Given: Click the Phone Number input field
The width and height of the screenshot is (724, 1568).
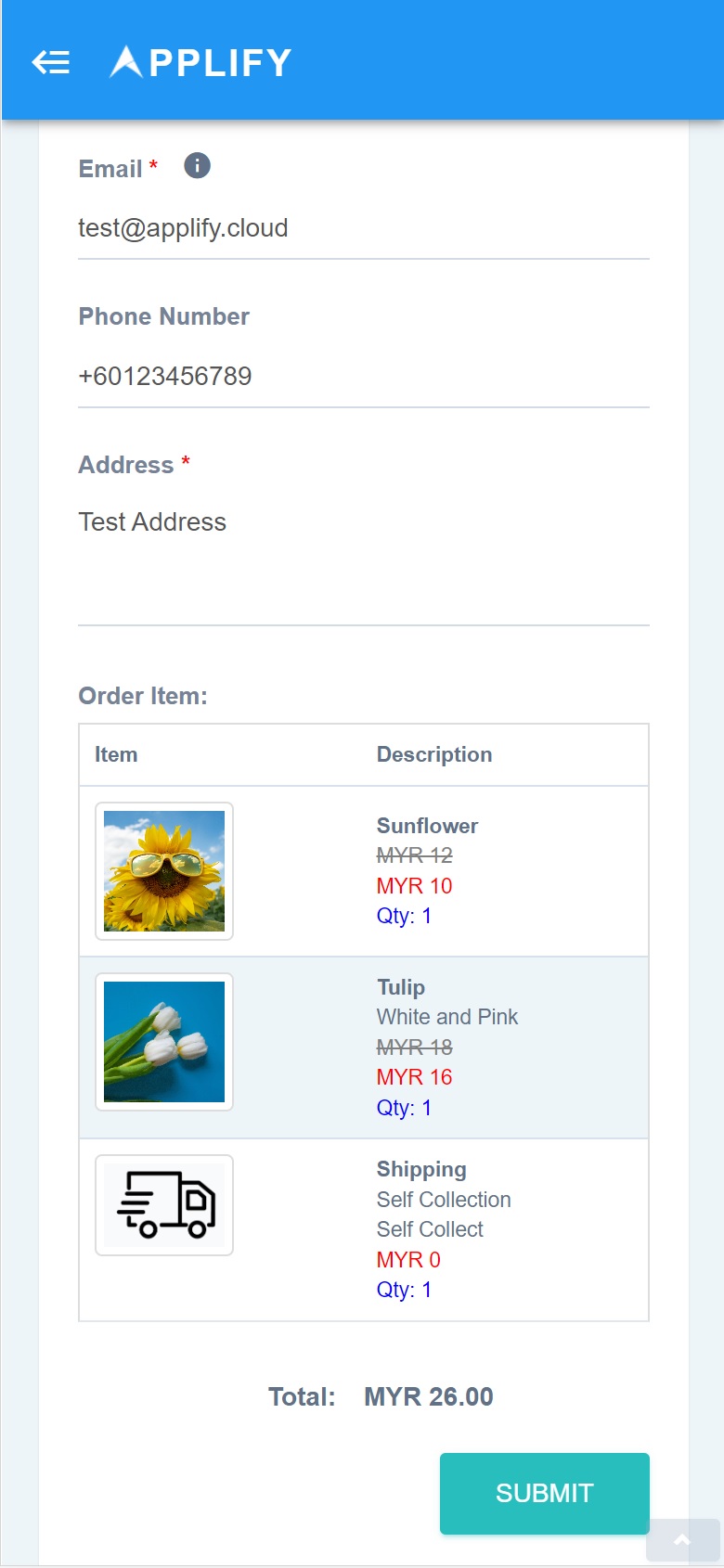Looking at the screenshot, I should coord(363,376).
